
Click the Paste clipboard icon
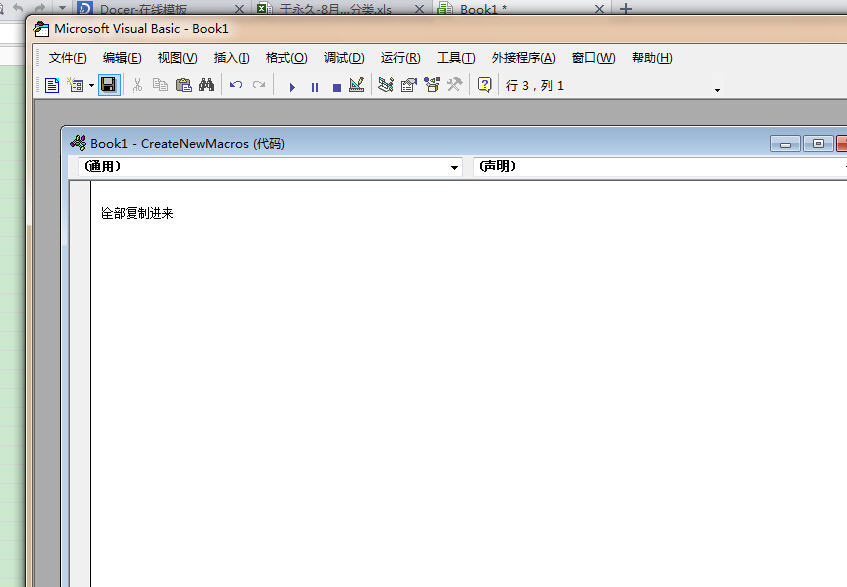coord(183,86)
